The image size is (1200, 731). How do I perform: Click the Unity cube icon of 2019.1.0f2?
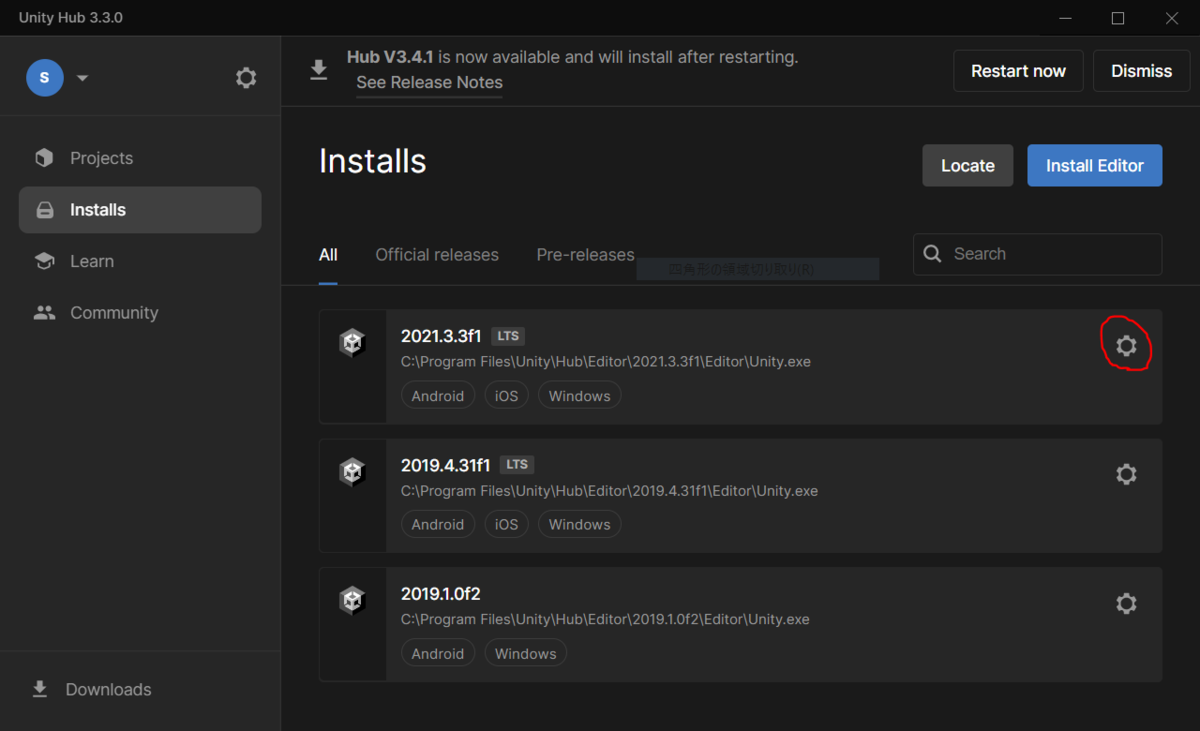pos(352,600)
